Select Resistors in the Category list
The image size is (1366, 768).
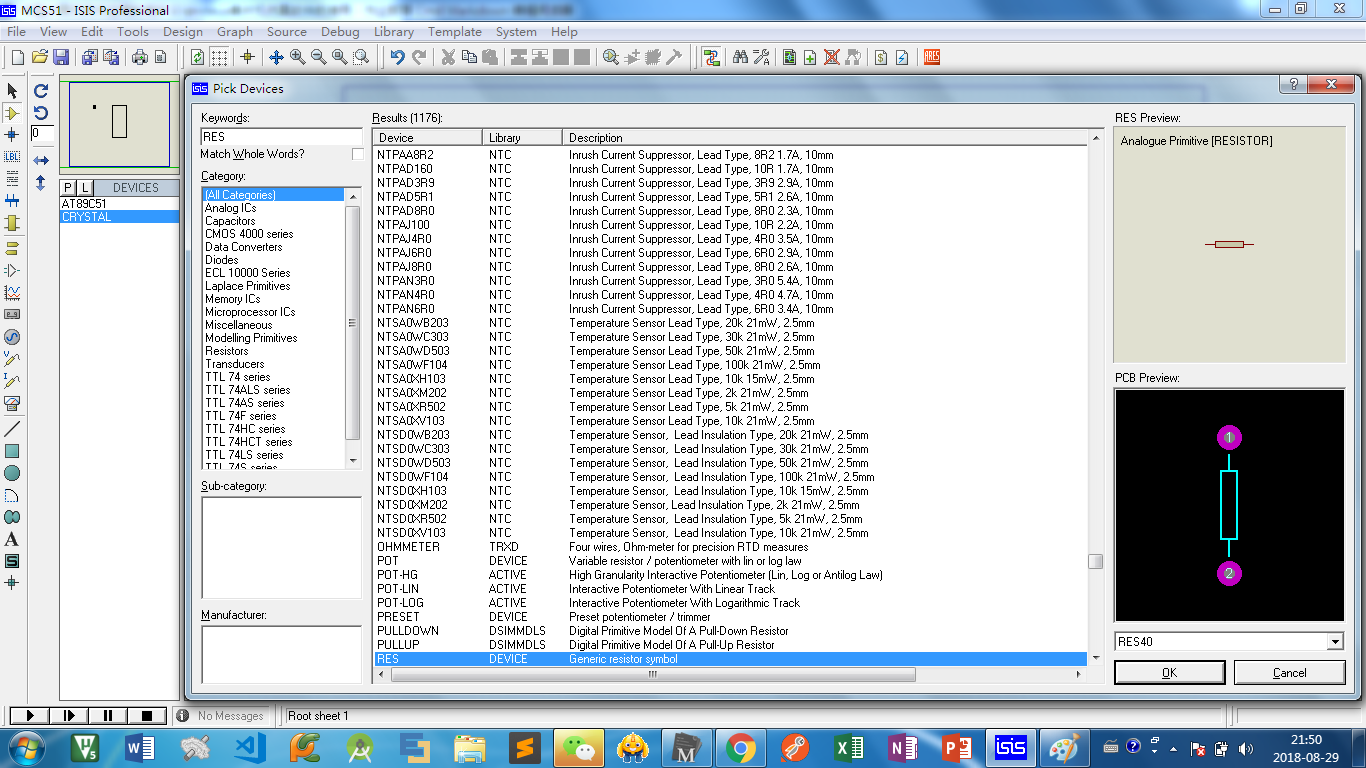point(227,351)
